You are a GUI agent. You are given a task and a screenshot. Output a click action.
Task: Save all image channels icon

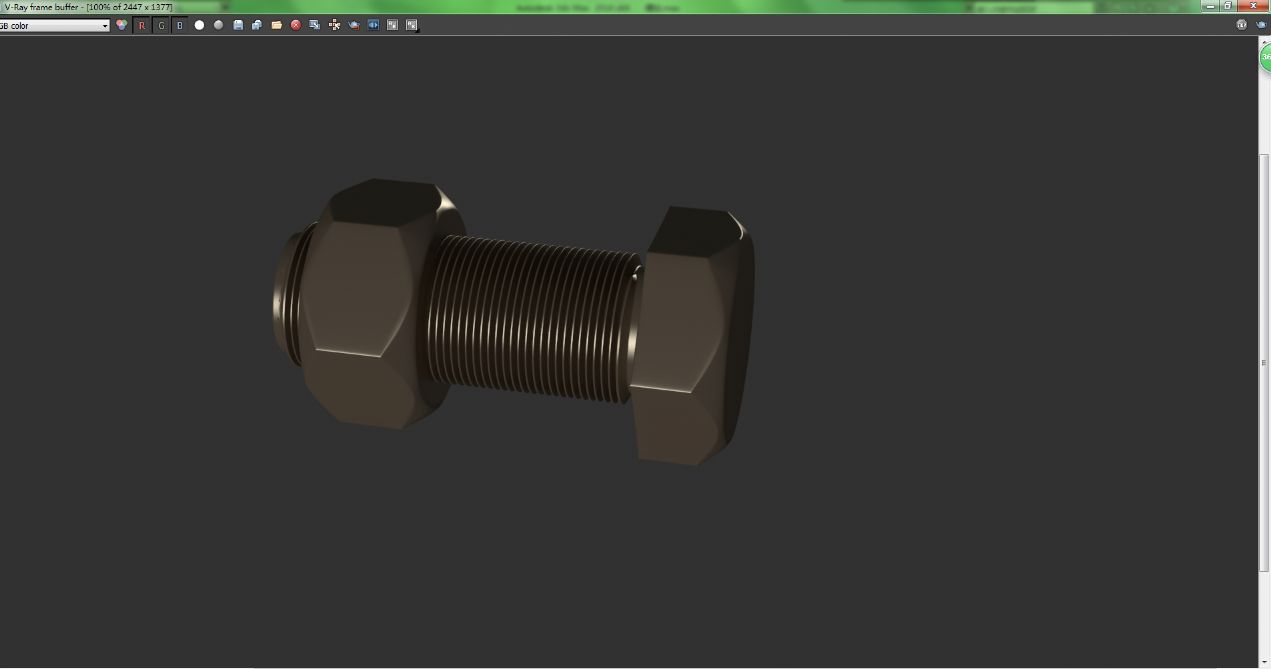click(x=257, y=25)
